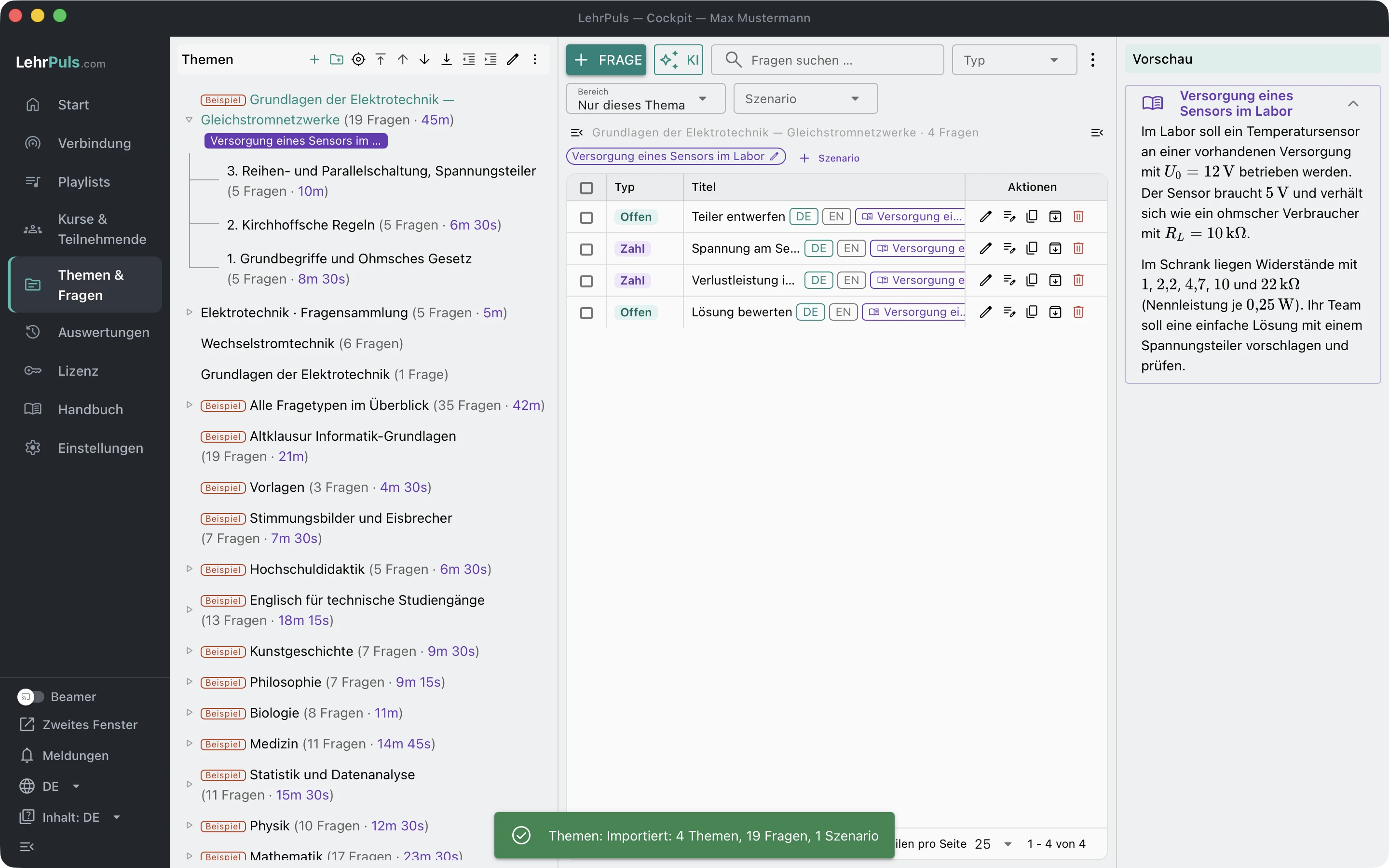This screenshot has height=868, width=1389.
Task: Check the box for Verlustleistung i...
Action: click(586, 281)
